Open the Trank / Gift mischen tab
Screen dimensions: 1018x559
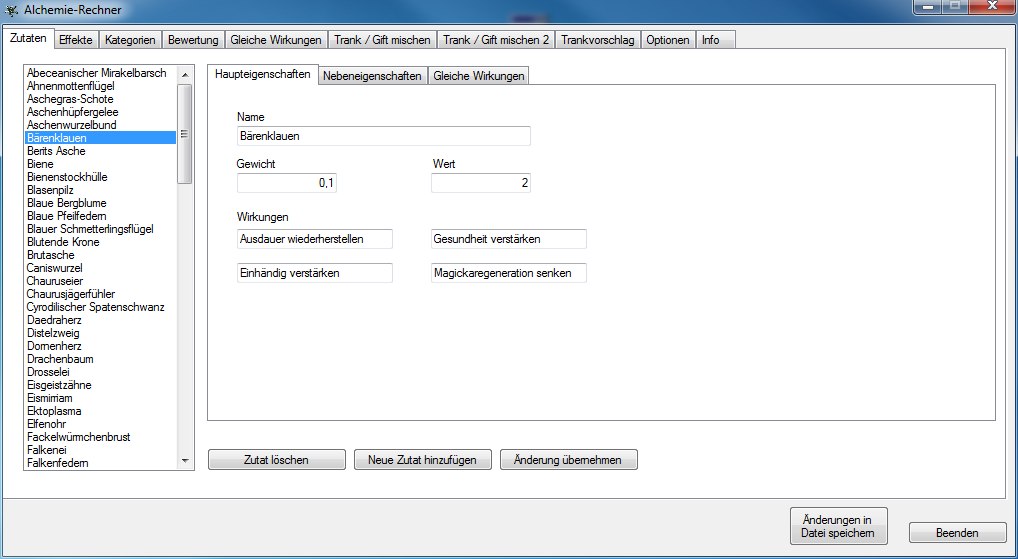point(382,40)
